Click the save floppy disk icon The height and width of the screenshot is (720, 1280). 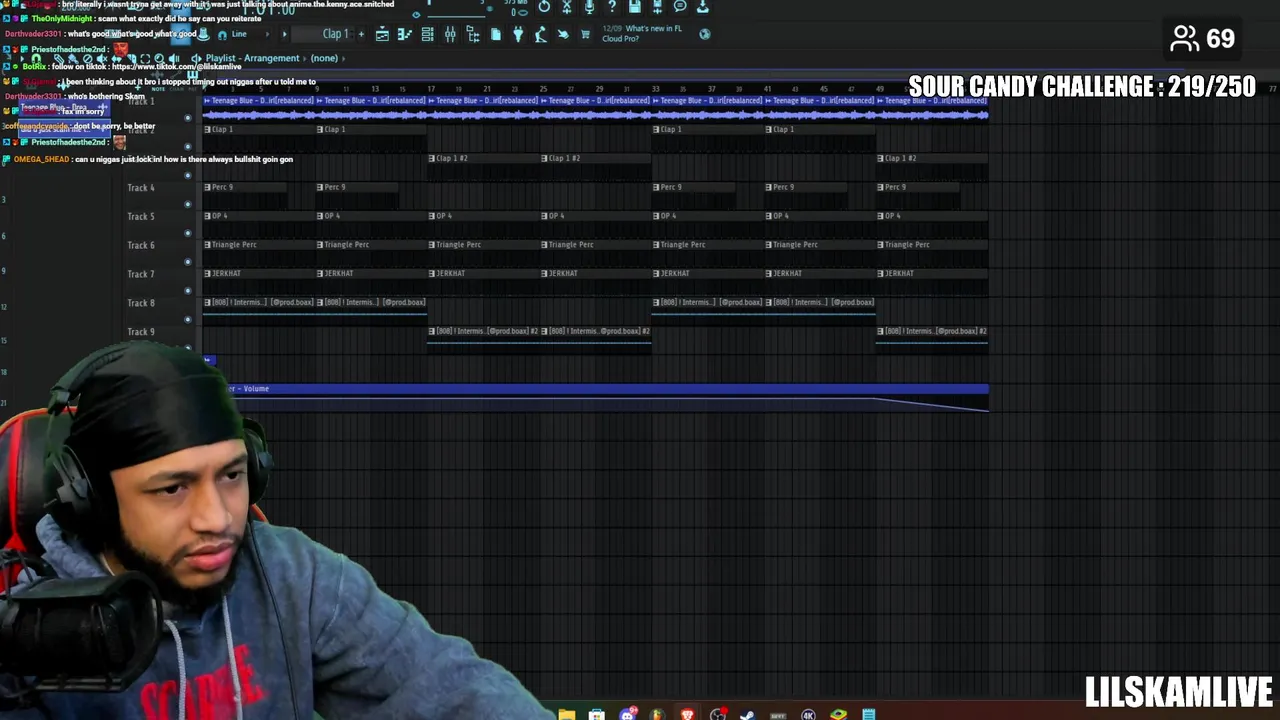(634, 6)
